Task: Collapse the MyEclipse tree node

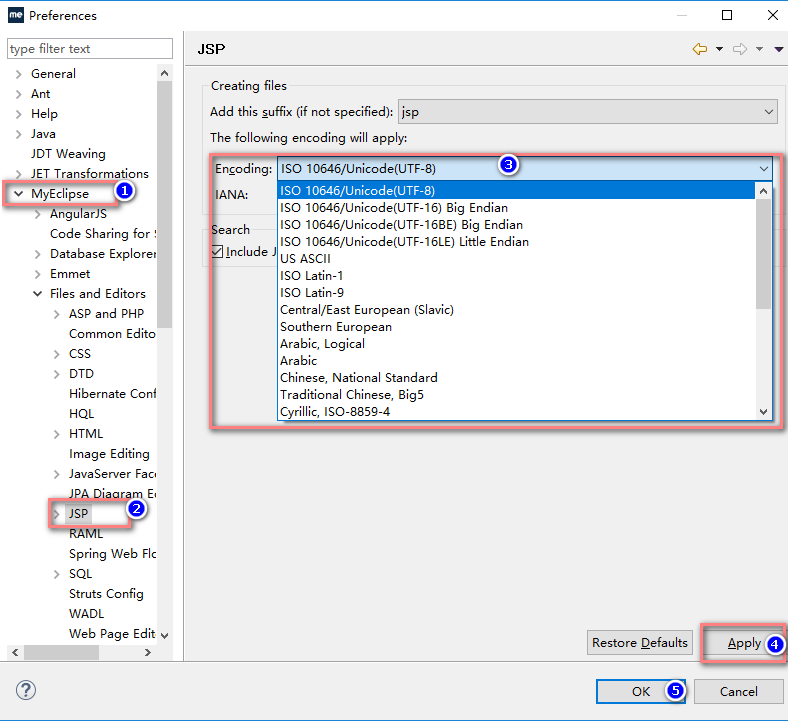Action: click(x=19, y=193)
